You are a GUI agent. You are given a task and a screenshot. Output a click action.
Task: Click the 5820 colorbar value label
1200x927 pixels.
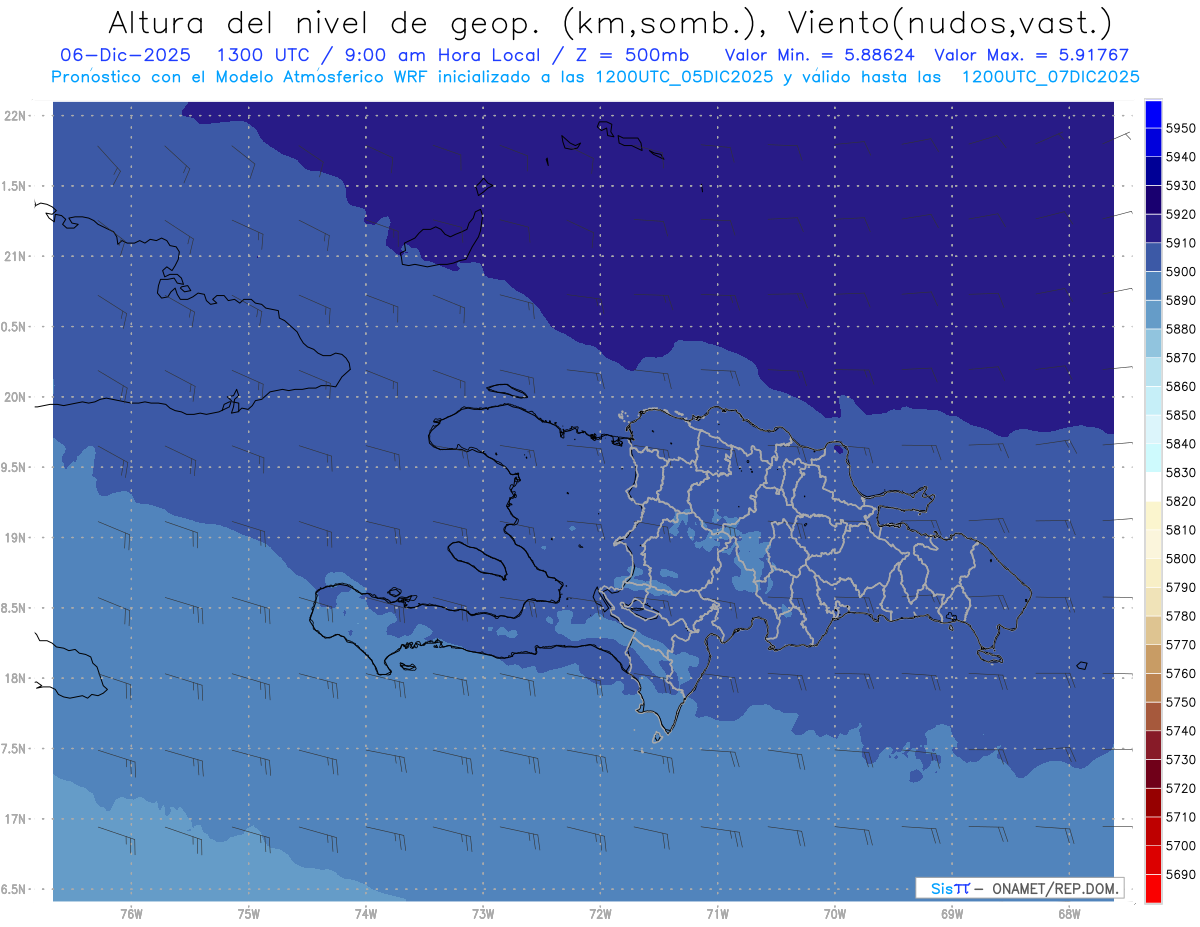click(1180, 501)
